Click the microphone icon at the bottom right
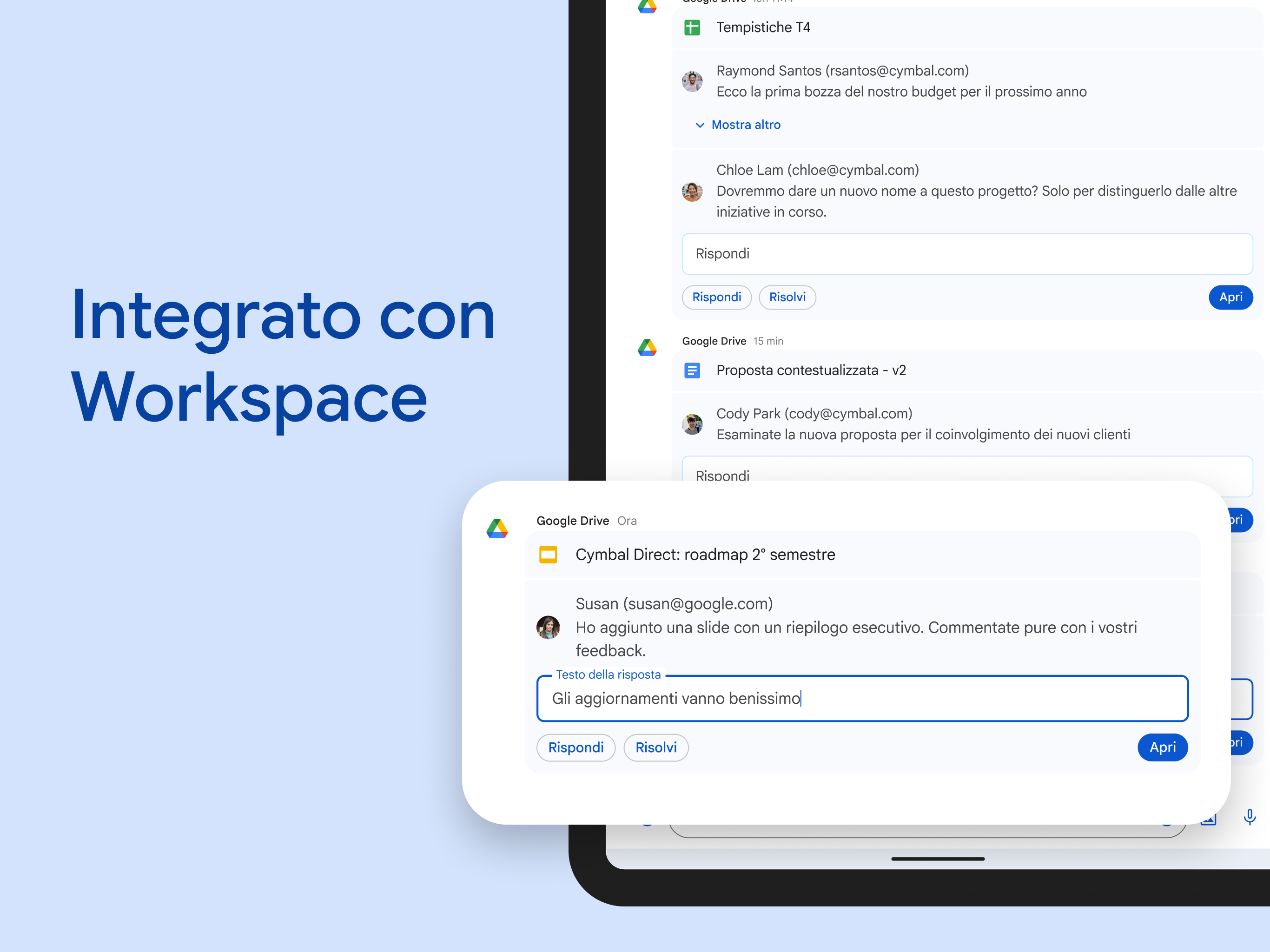The image size is (1270, 952). pyautogui.click(x=1250, y=816)
